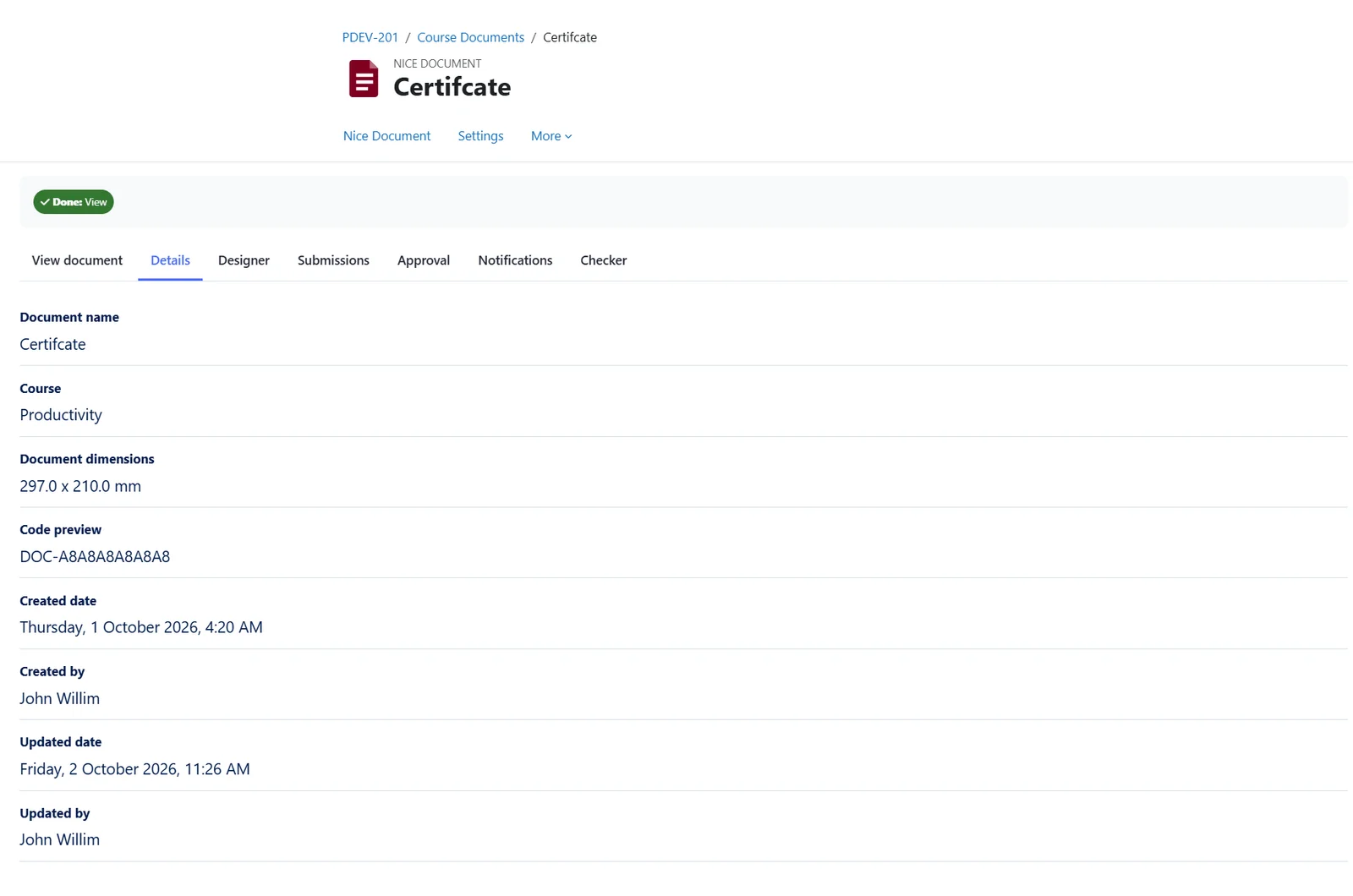The image size is (1353, 896).
Task: Switch to the View document tab
Action: tap(77, 260)
